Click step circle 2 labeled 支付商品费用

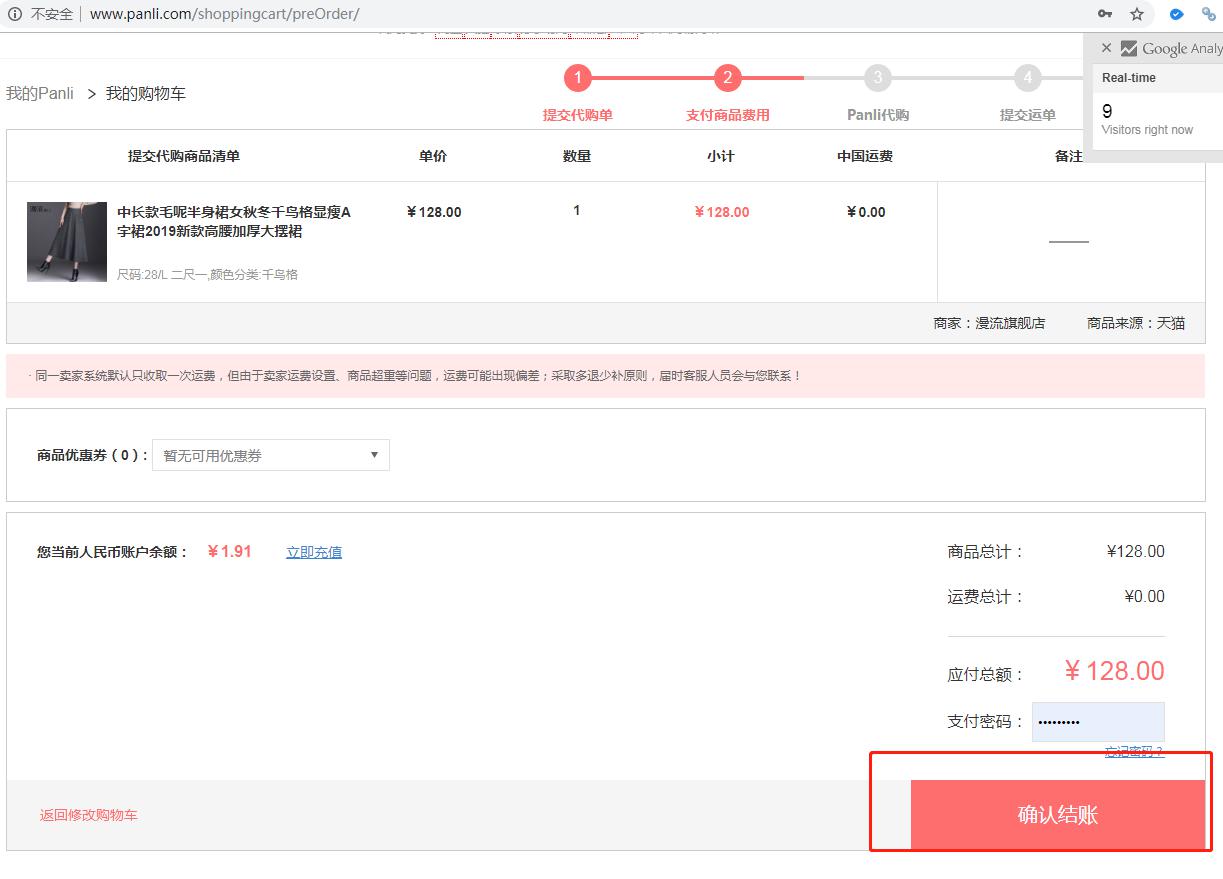[727, 78]
